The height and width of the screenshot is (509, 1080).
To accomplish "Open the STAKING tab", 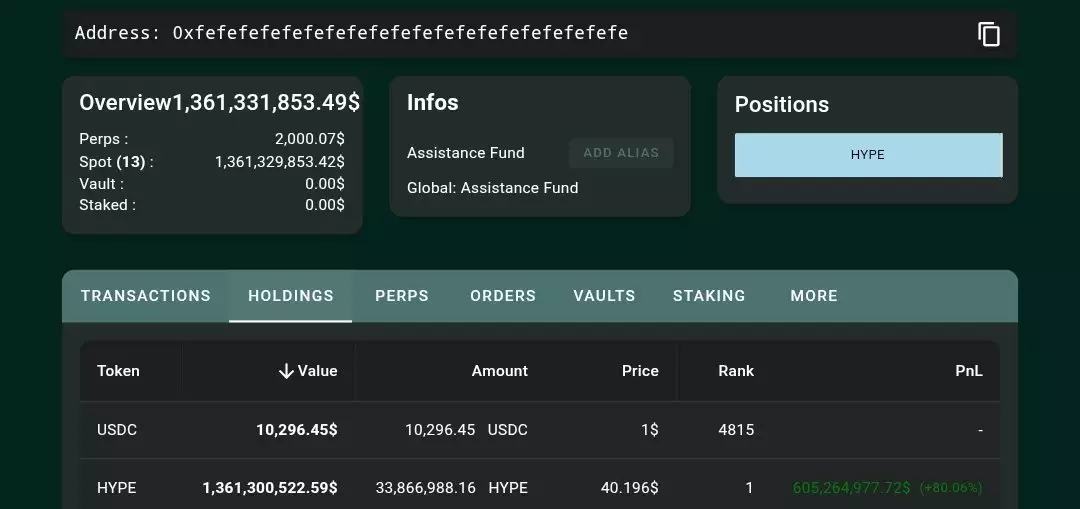I will click(x=709, y=296).
